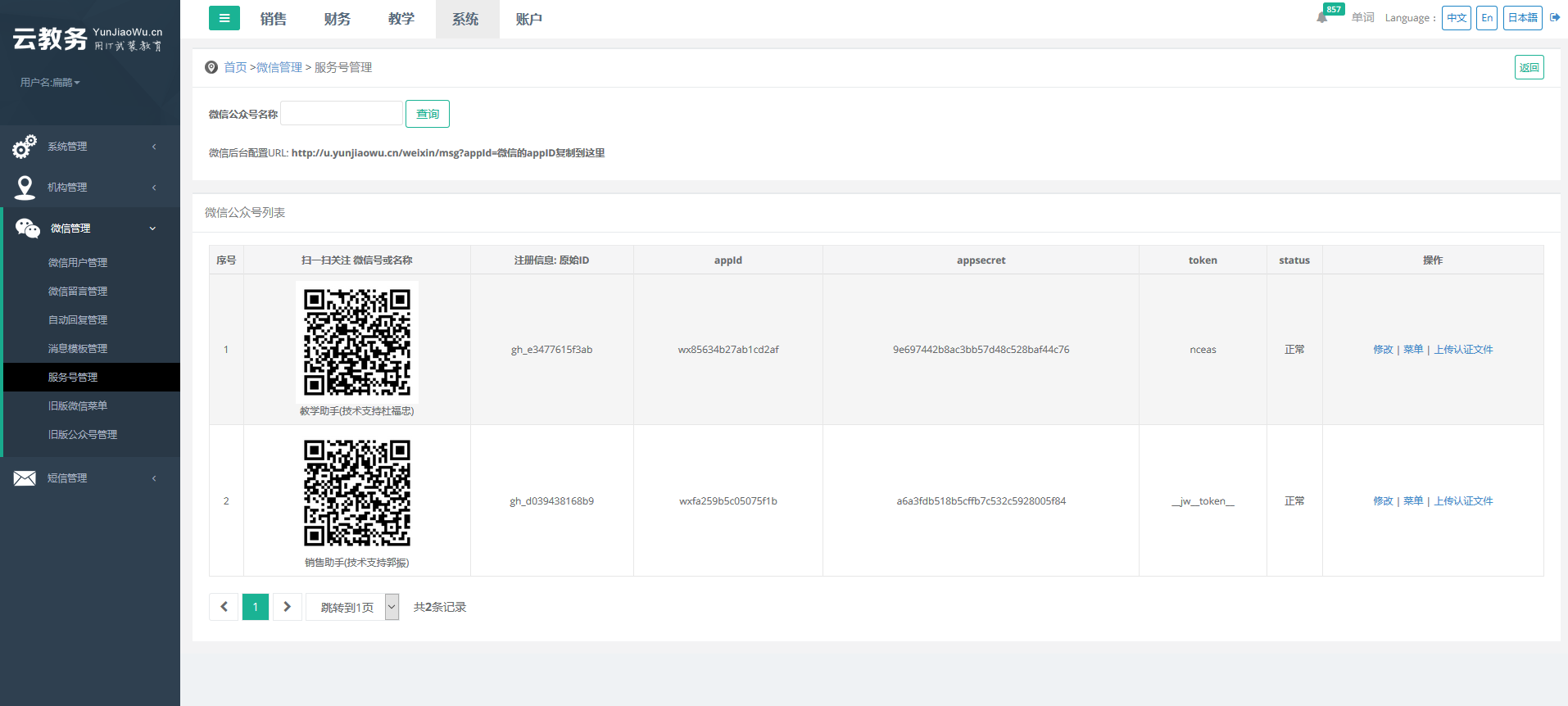Click the appId wxfa259b5c05075f1b cell
The width and height of the screenshot is (1568, 706).
[728, 501]
